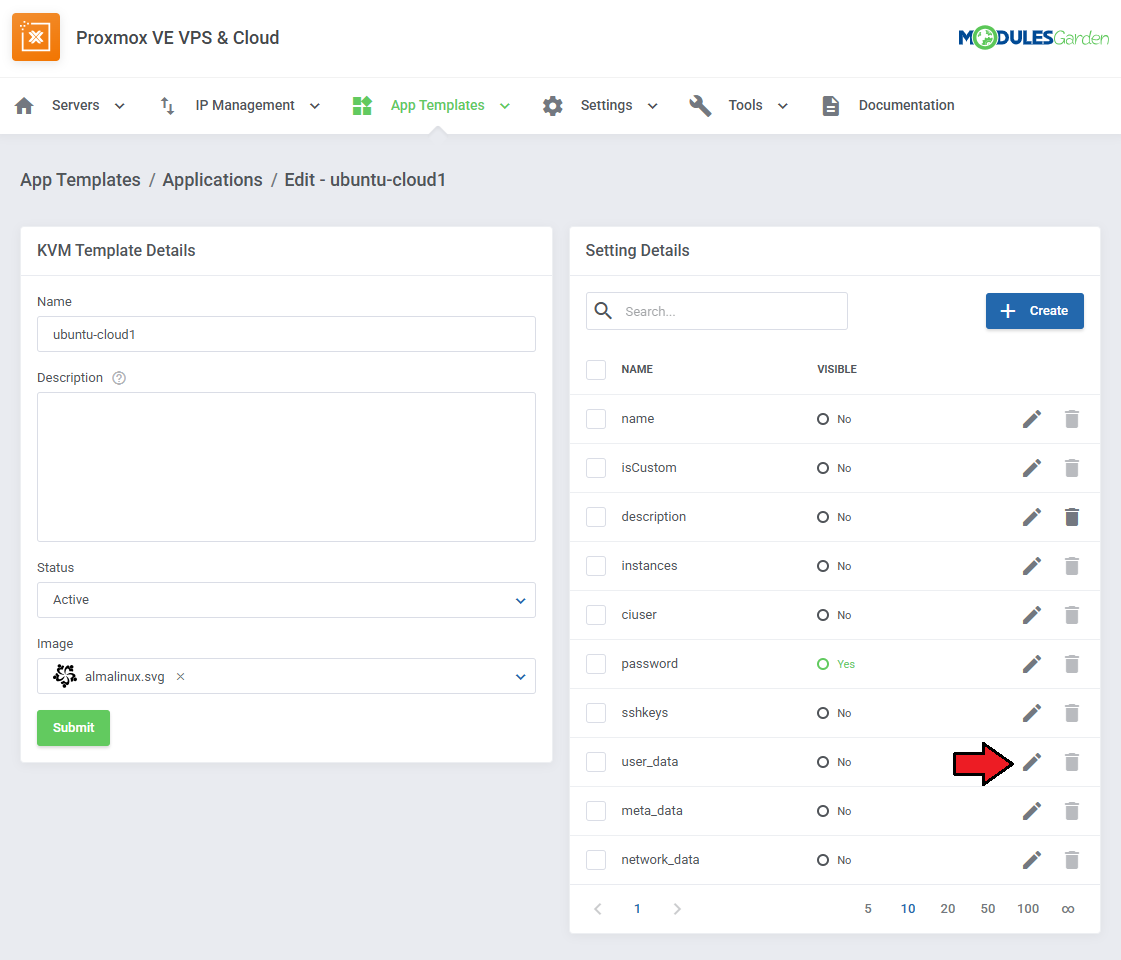
Task: Edit the network_data setting via pencil icon
Action: click(x=1032, y=860)
